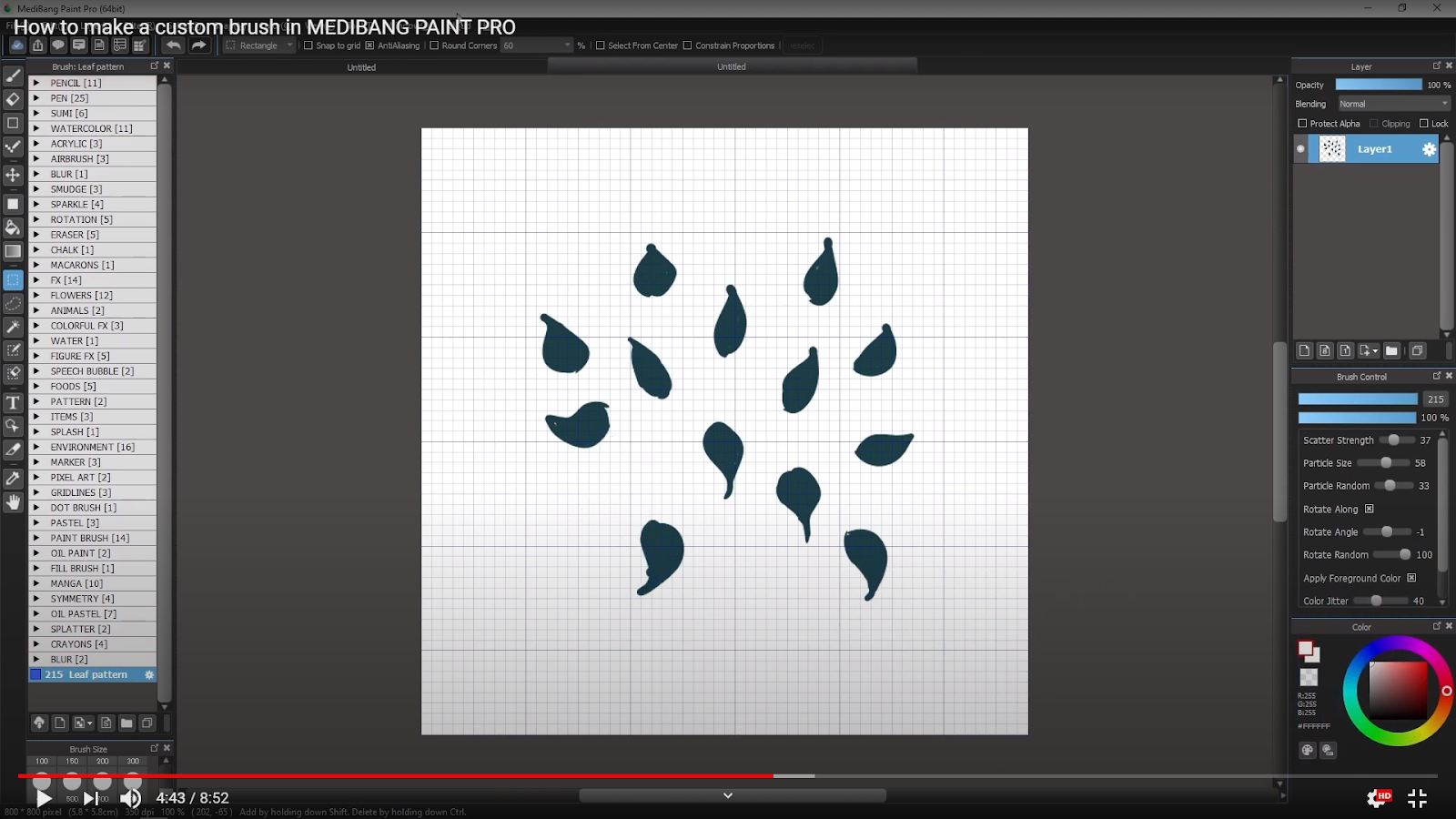This screenshot has height=819, width=1456.
Task: Add a new layer with the blank page icon
Action: click(x=1304, y=350)
